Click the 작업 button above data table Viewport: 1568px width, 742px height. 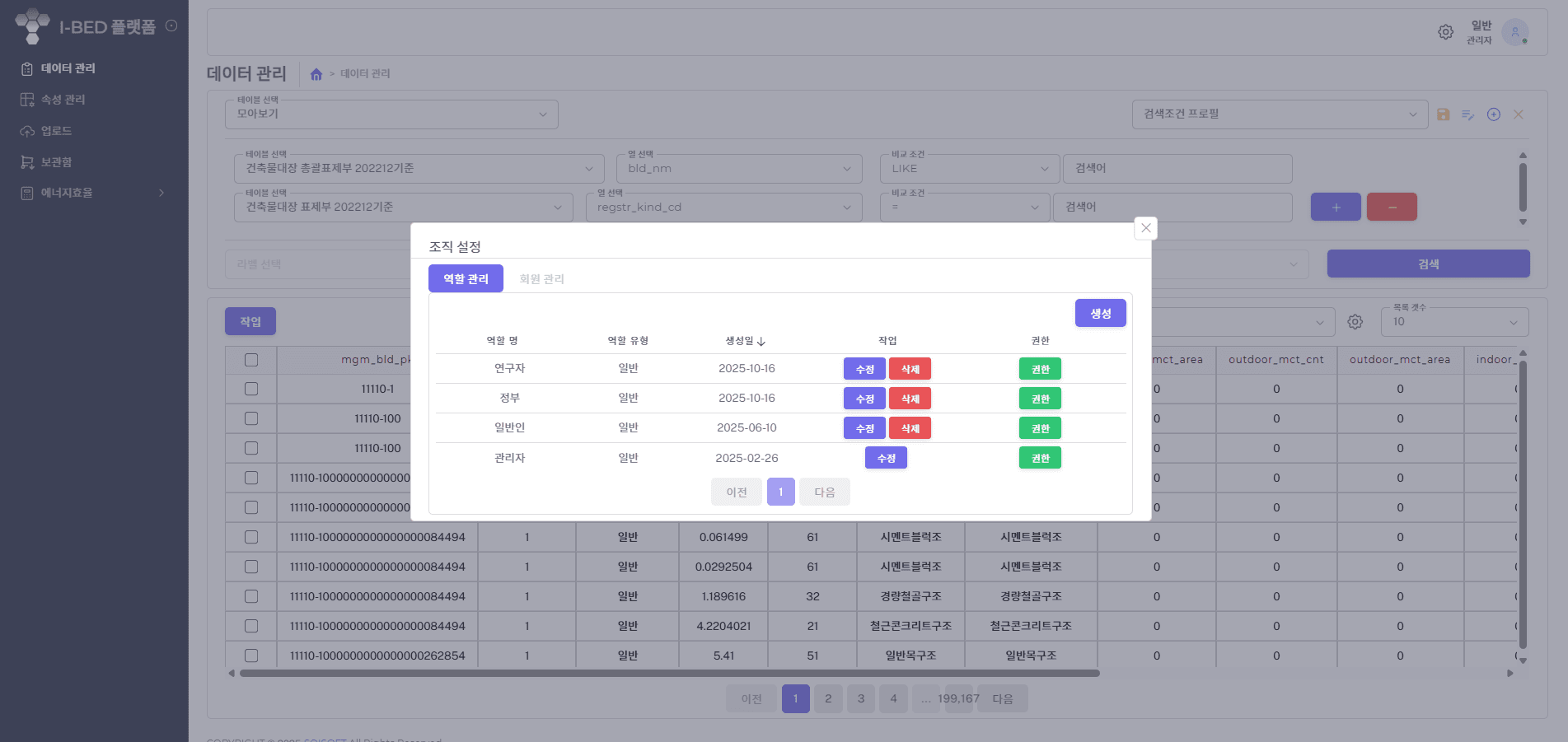tap(250, 321)
